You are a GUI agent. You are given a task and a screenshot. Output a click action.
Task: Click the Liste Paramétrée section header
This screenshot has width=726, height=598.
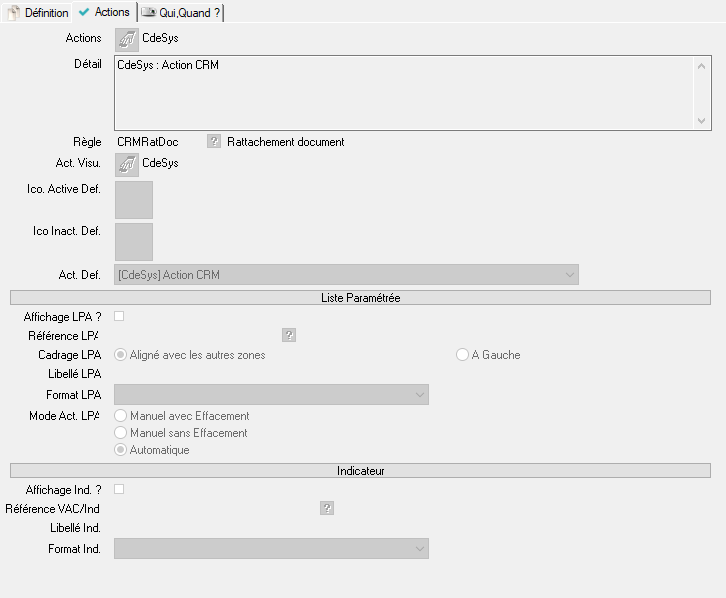[x=361, y=298]
